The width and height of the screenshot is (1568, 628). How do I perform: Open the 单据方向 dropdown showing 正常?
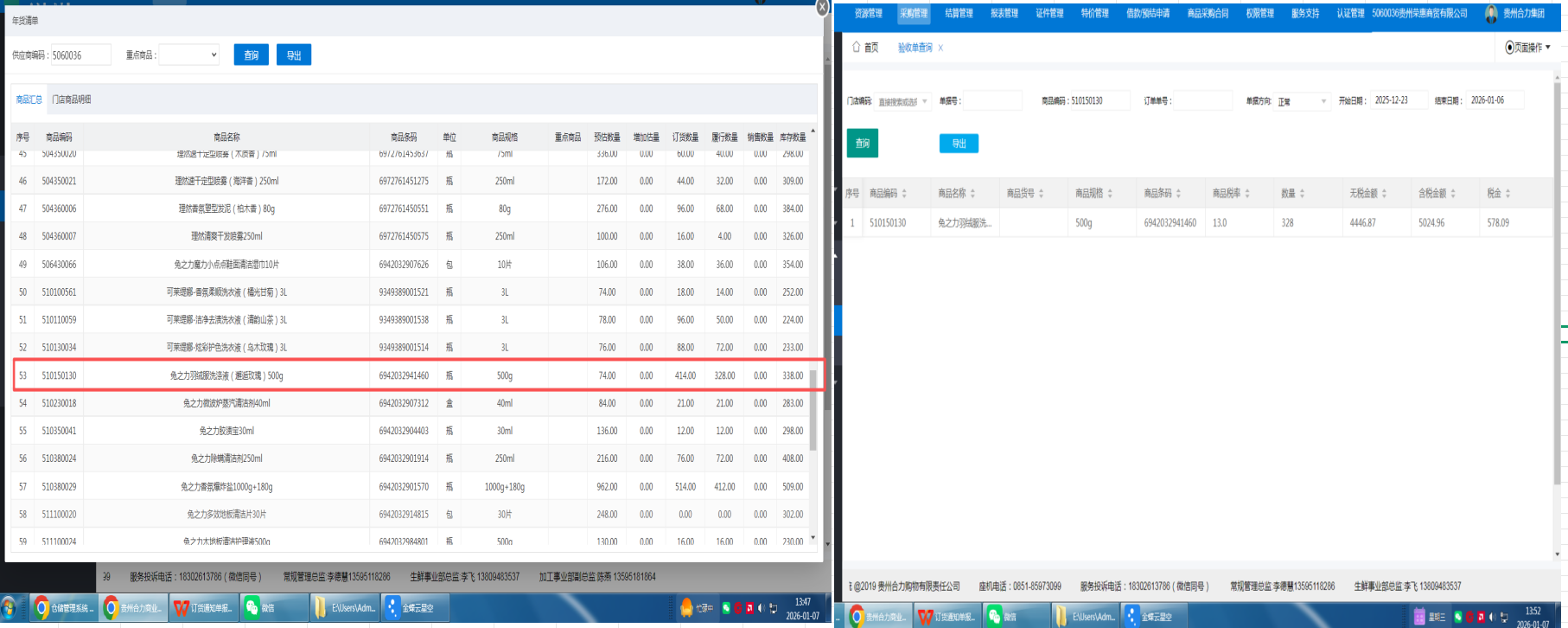tap(1301, 102)
